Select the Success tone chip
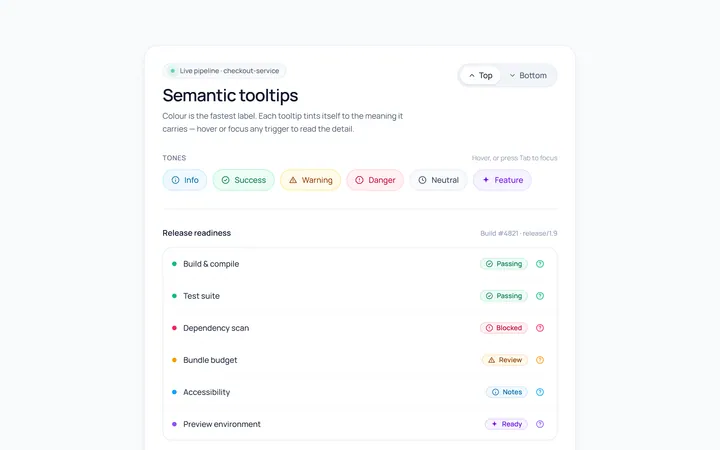The width and height of the screenshot is (720, 450). pos(243,180)
